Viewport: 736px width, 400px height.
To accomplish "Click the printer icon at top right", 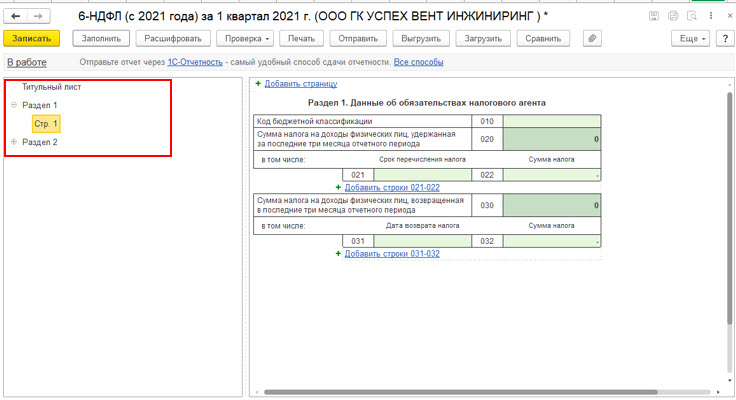I will (x=673, y=16).
